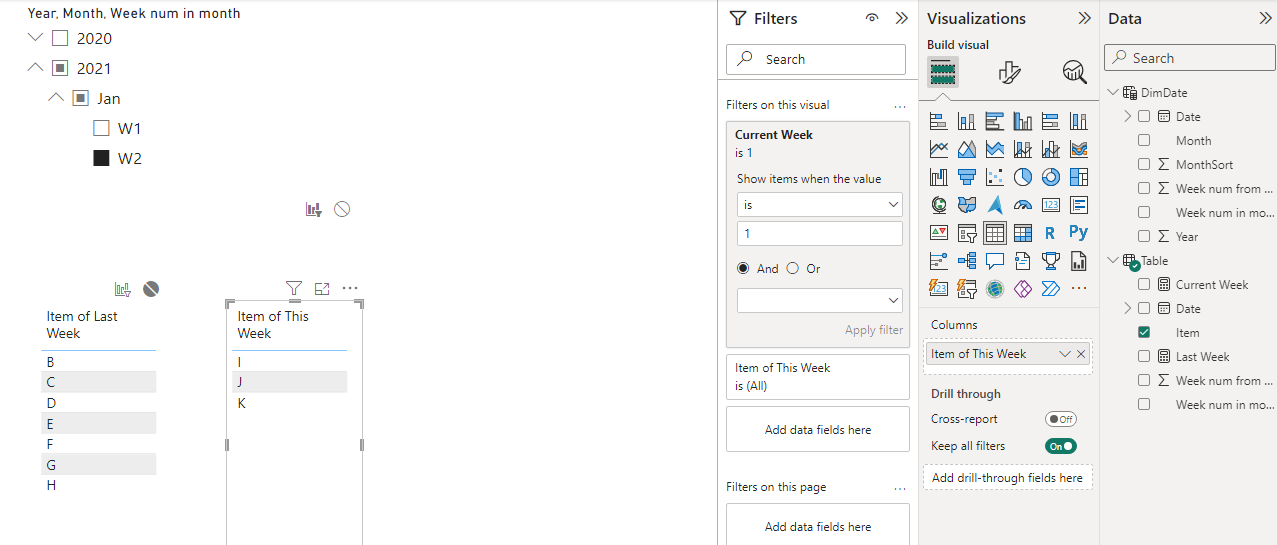
Task: Select the Donut chart visual
Action: [x=1050, y=177]
